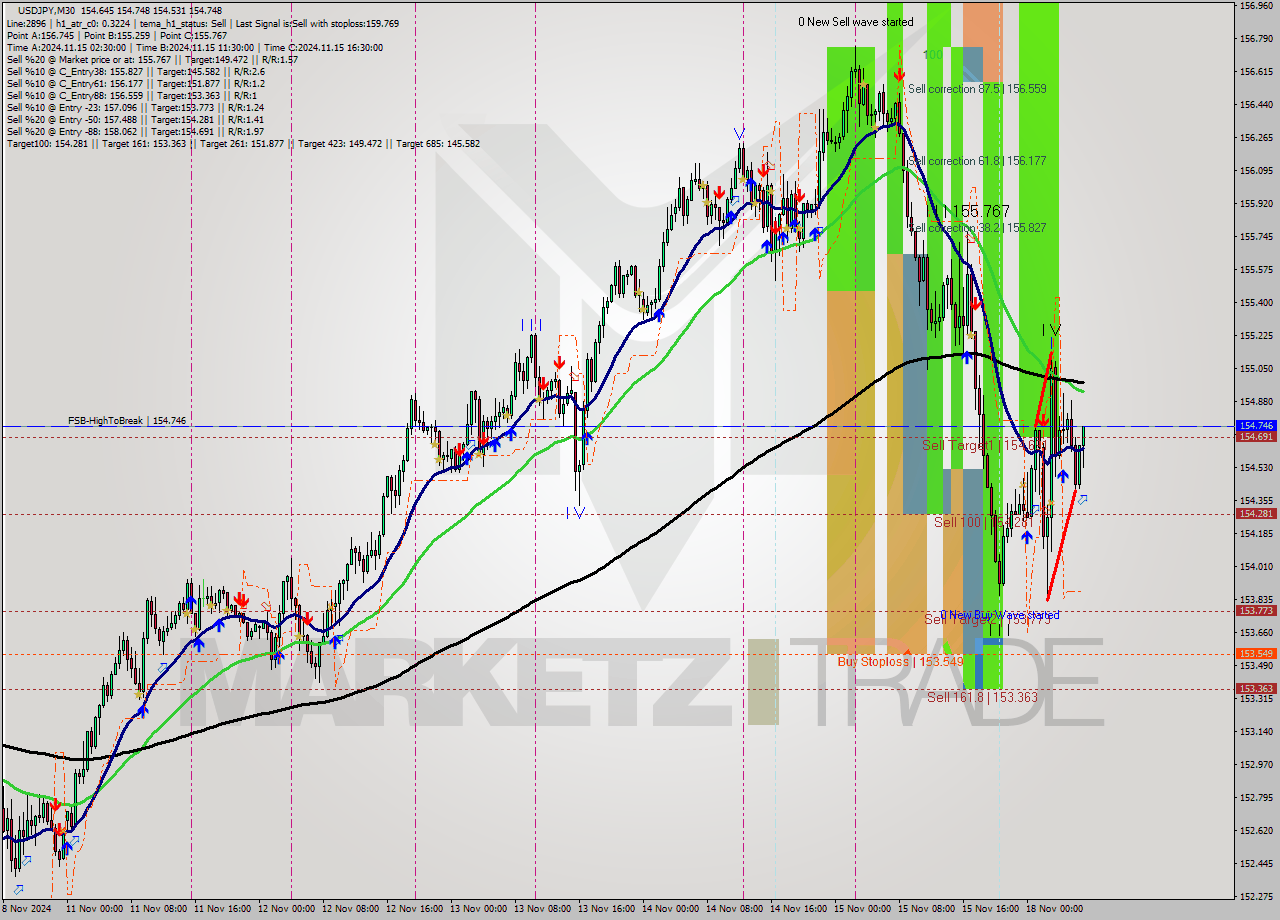The width and height of the screenshot is (1280, 920).
Task: Click the 'Buy Stoploss | 153.549' label
Action: [901, 661]
